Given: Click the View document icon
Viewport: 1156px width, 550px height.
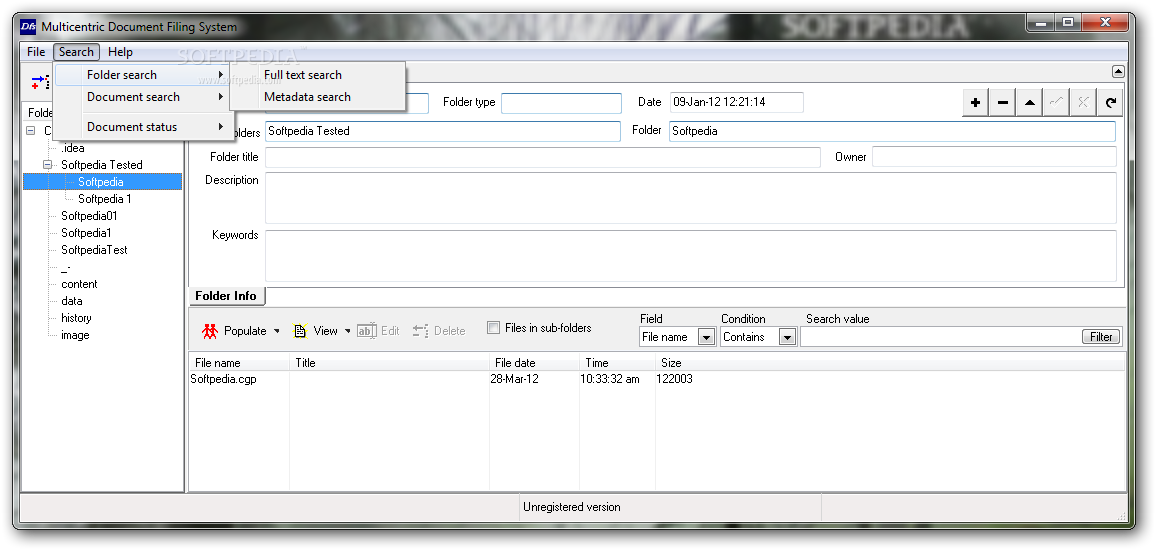Looking at the screenshot, I should (299, 331).
